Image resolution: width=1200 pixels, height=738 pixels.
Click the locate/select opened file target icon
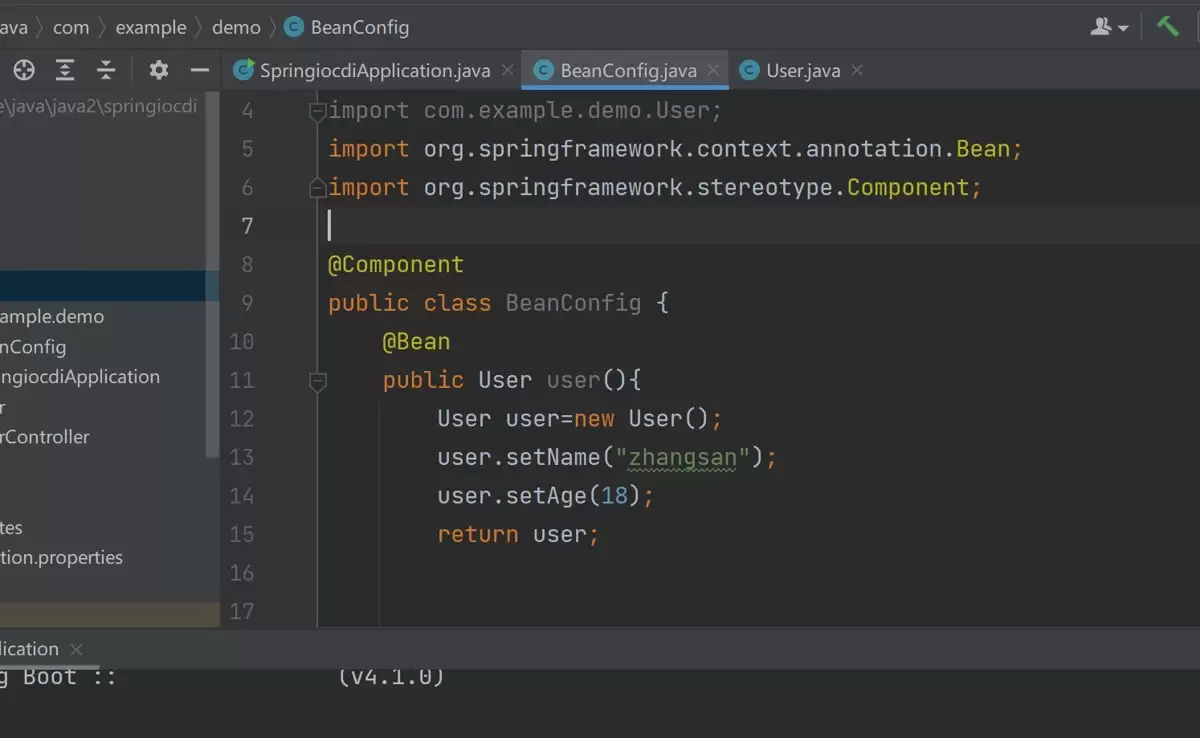coord(23,70)
